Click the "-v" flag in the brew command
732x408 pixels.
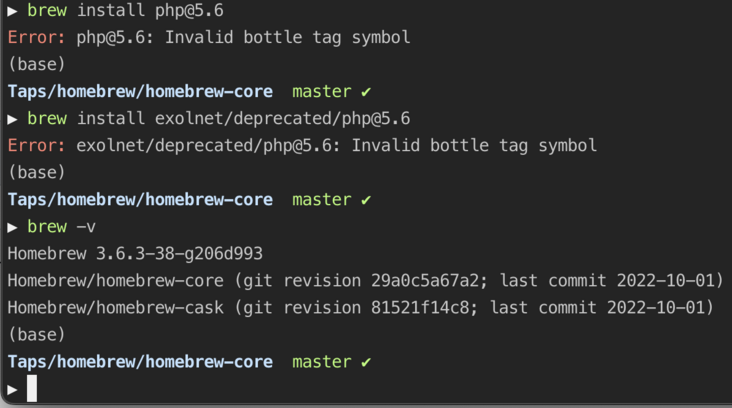(x=86, y=227)
